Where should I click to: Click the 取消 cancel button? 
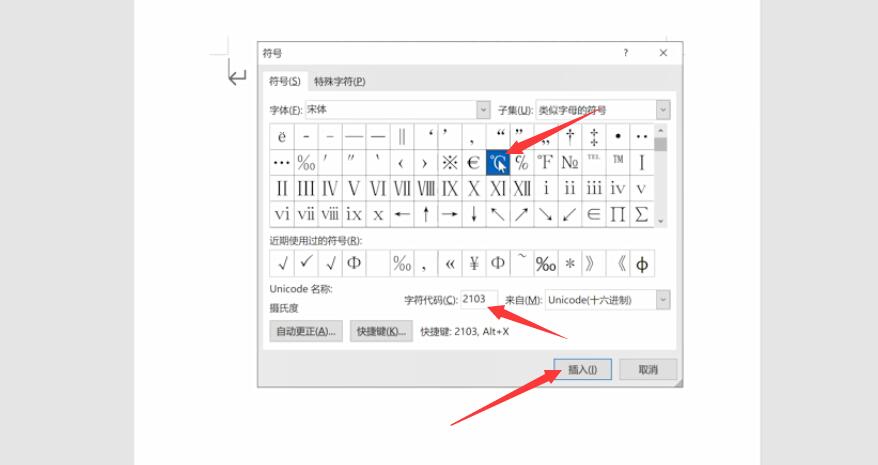pyautogui.click(x=648, y=370)
